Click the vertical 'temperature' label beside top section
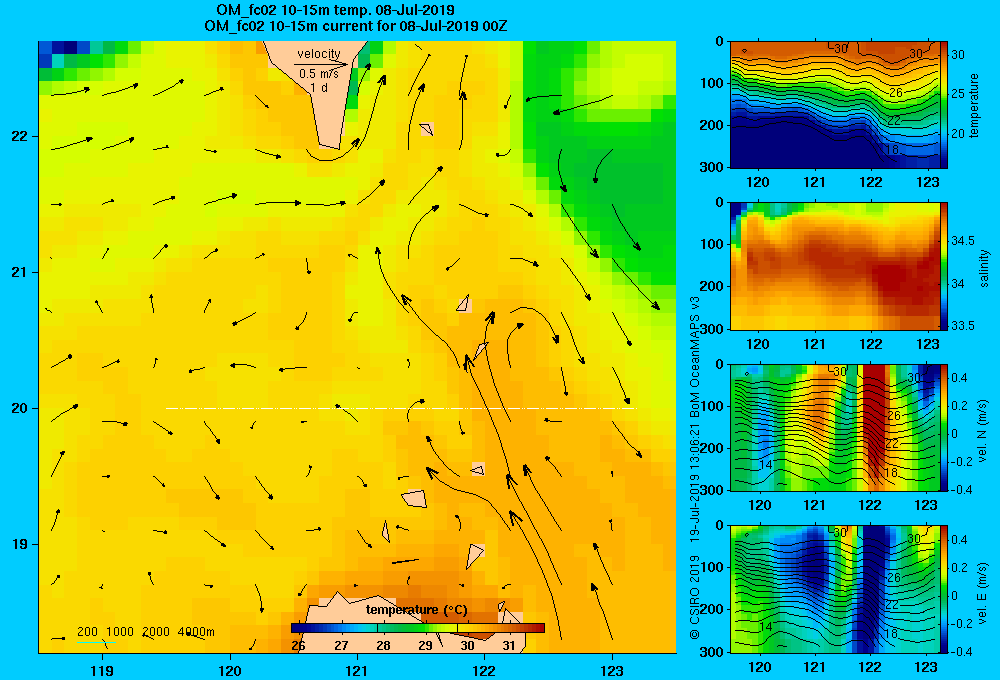Image resolution: width=1000 pixels, height=680 pixels. [974, 105]
